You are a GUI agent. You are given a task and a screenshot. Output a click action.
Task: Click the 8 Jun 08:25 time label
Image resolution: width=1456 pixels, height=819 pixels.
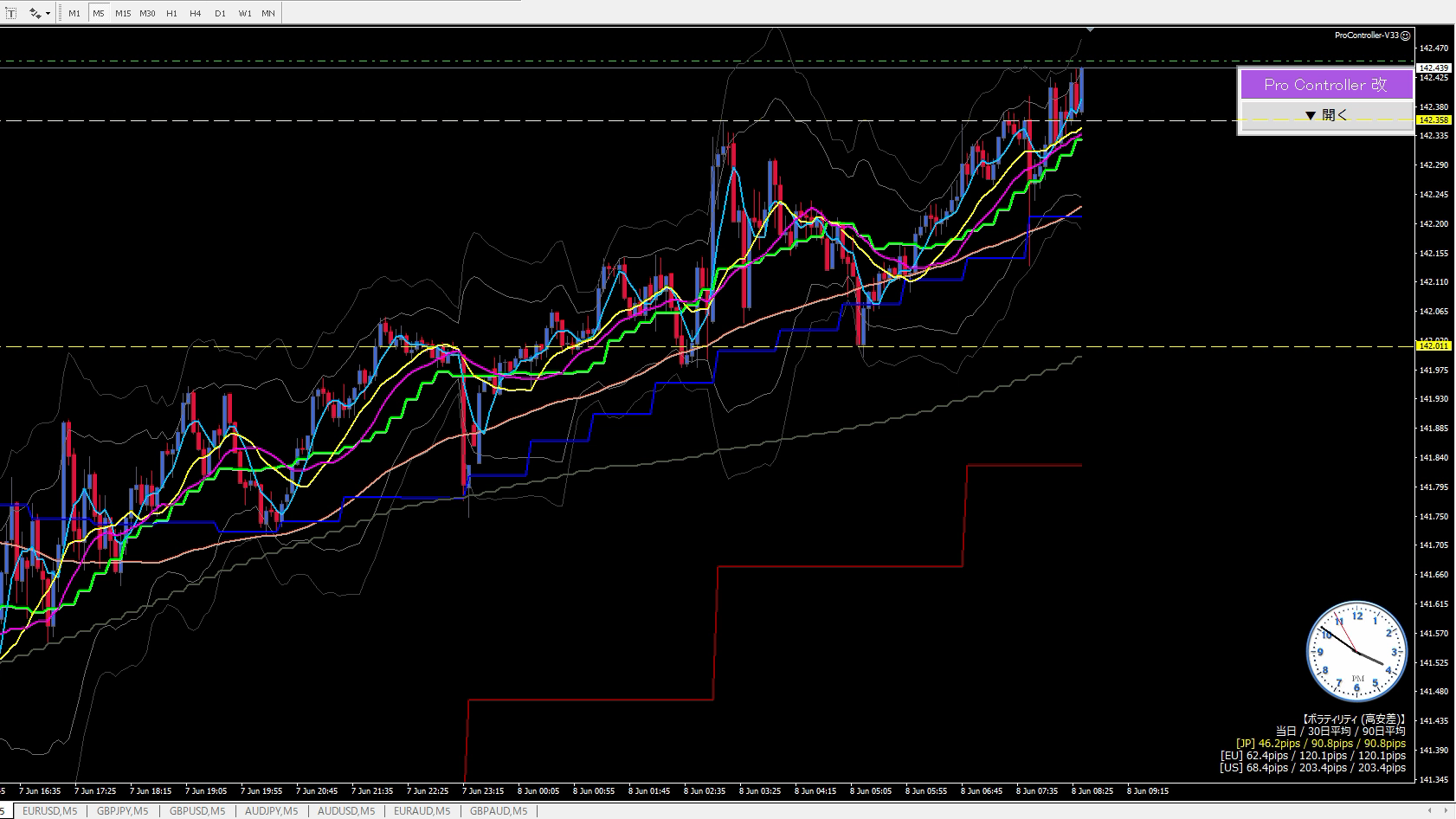[x=1092, y=790]
